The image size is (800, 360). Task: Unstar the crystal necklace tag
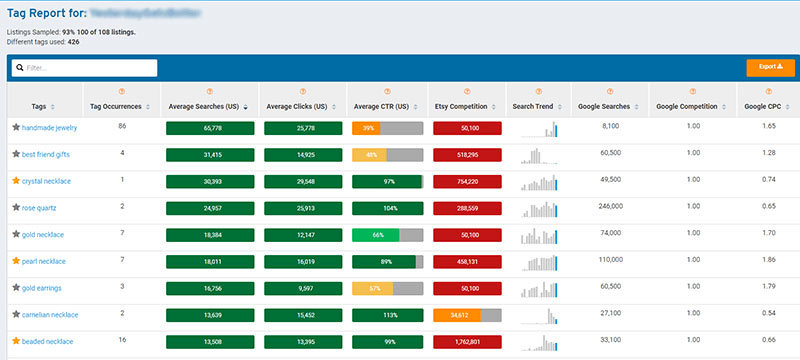tap(16, 181)
